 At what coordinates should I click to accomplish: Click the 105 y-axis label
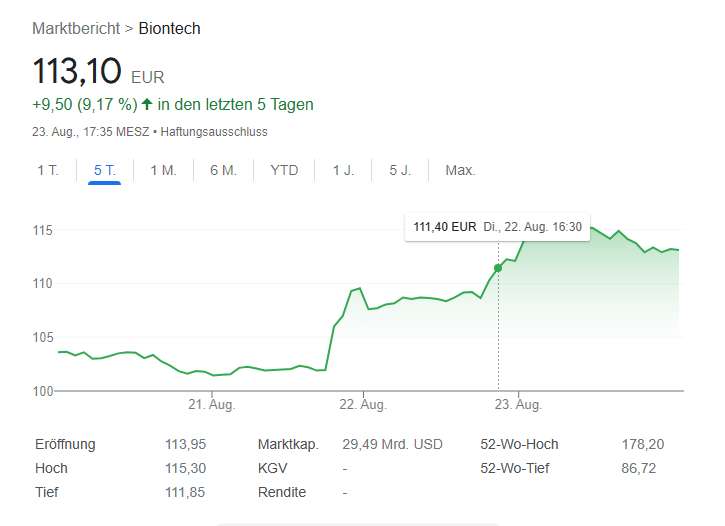[43, 337]
